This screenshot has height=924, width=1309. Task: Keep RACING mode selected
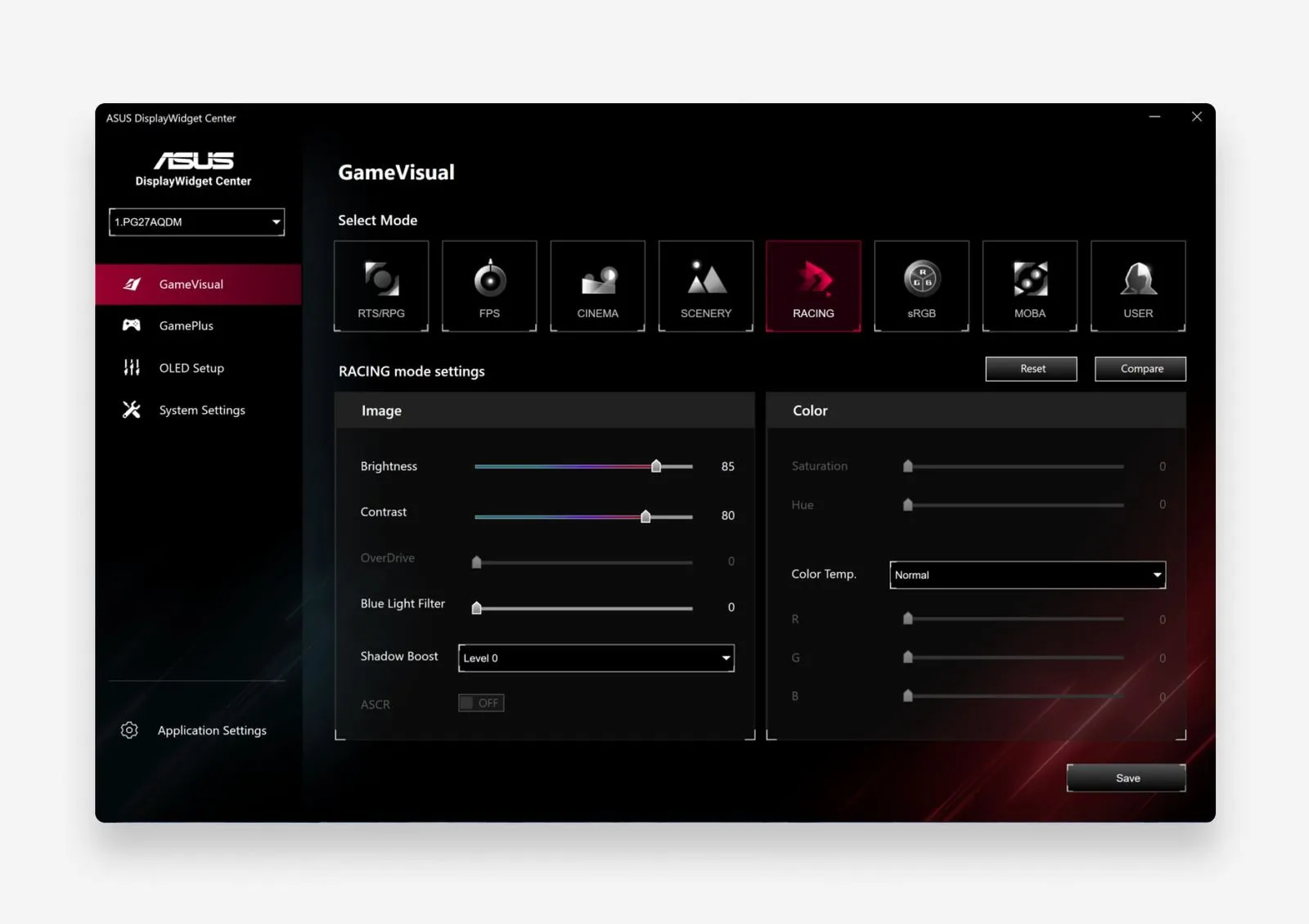[813, 285]
